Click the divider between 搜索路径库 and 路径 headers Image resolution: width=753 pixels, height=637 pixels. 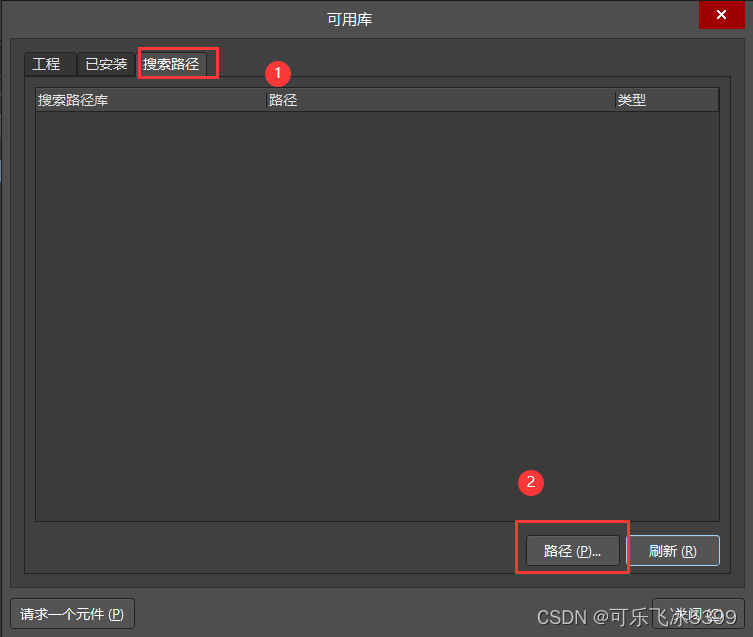click(266, 100)
